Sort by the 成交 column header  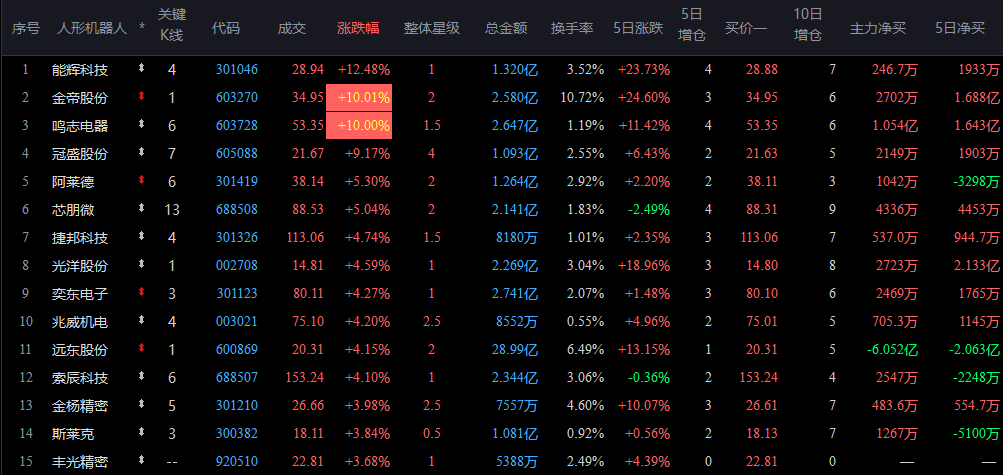[292, 28]
